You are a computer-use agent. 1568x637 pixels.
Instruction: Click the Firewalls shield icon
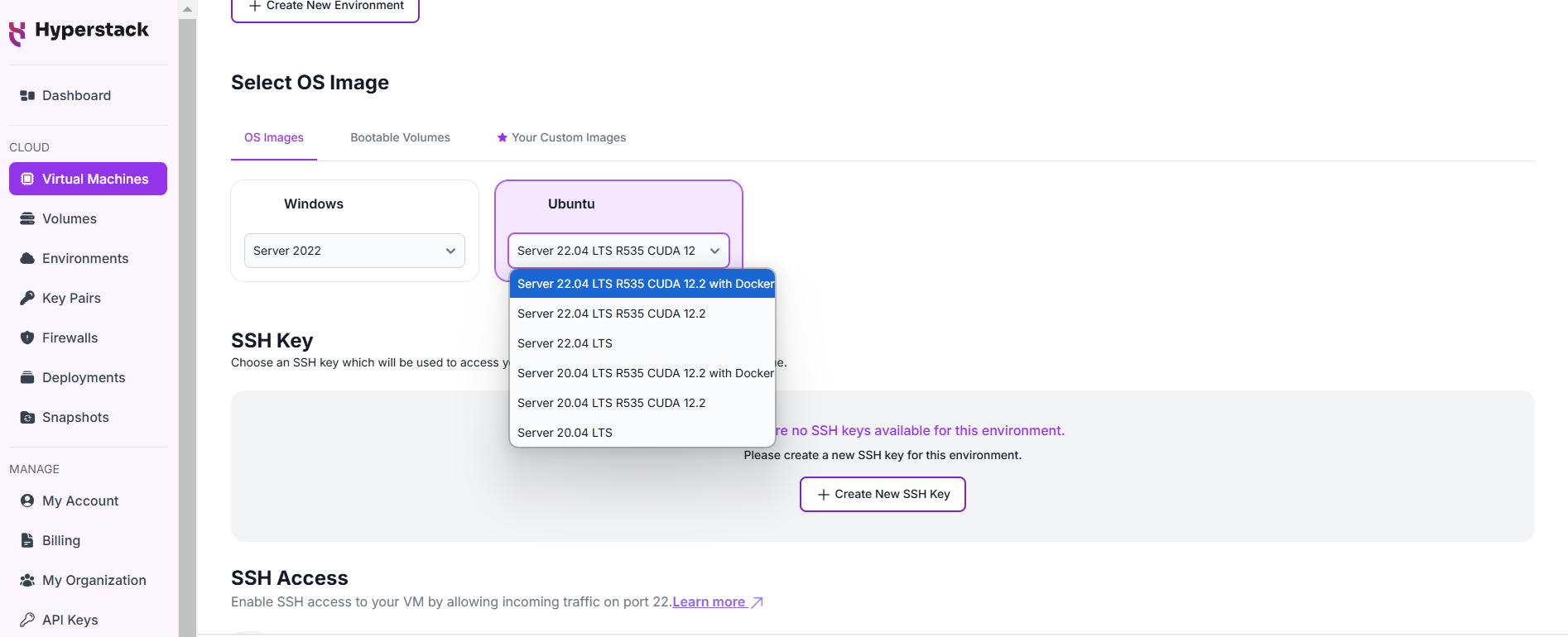tap(27, 338)
